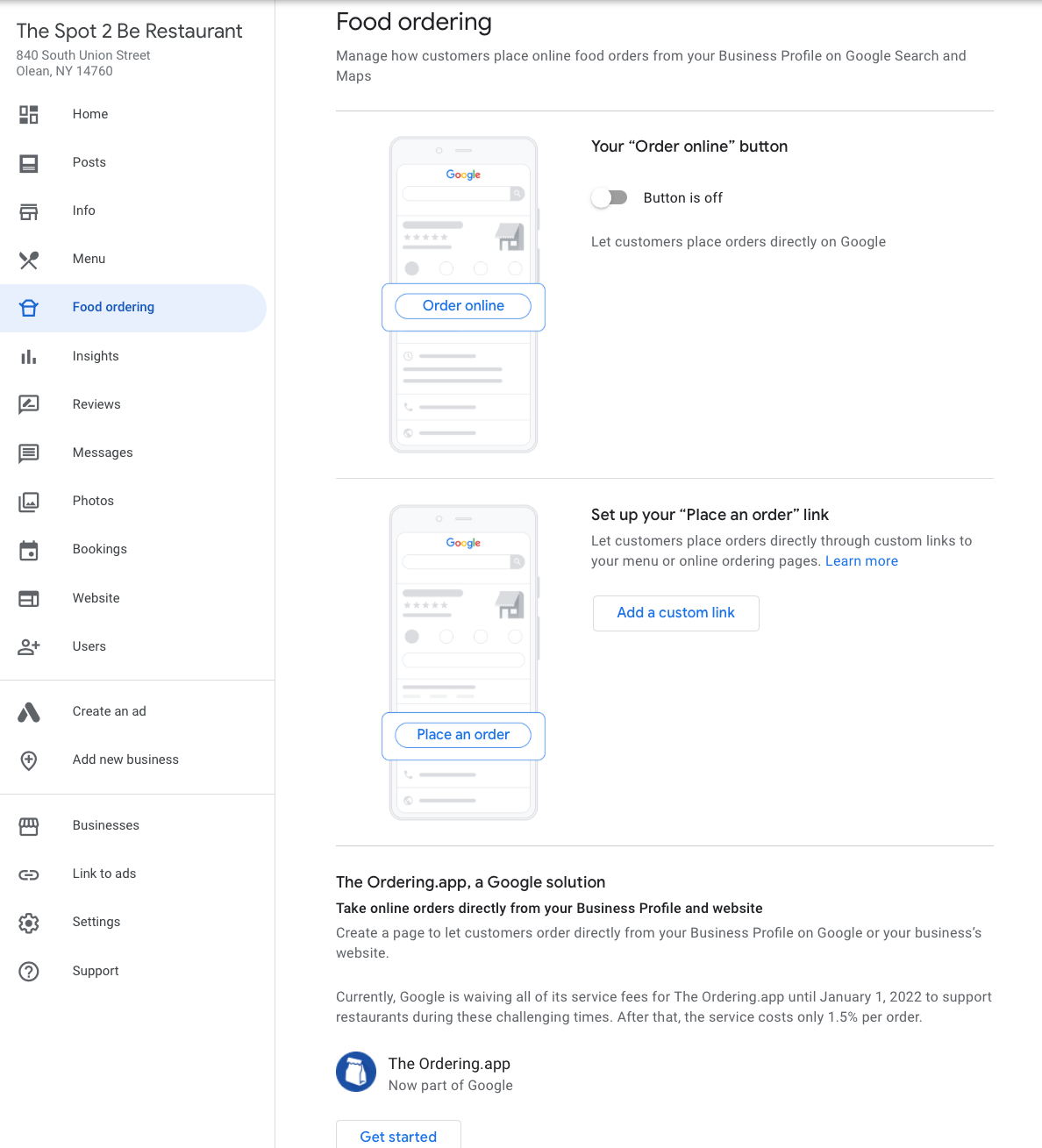Click the Google logo in first phone preview
The image size is (1042, 1148).
463,175
